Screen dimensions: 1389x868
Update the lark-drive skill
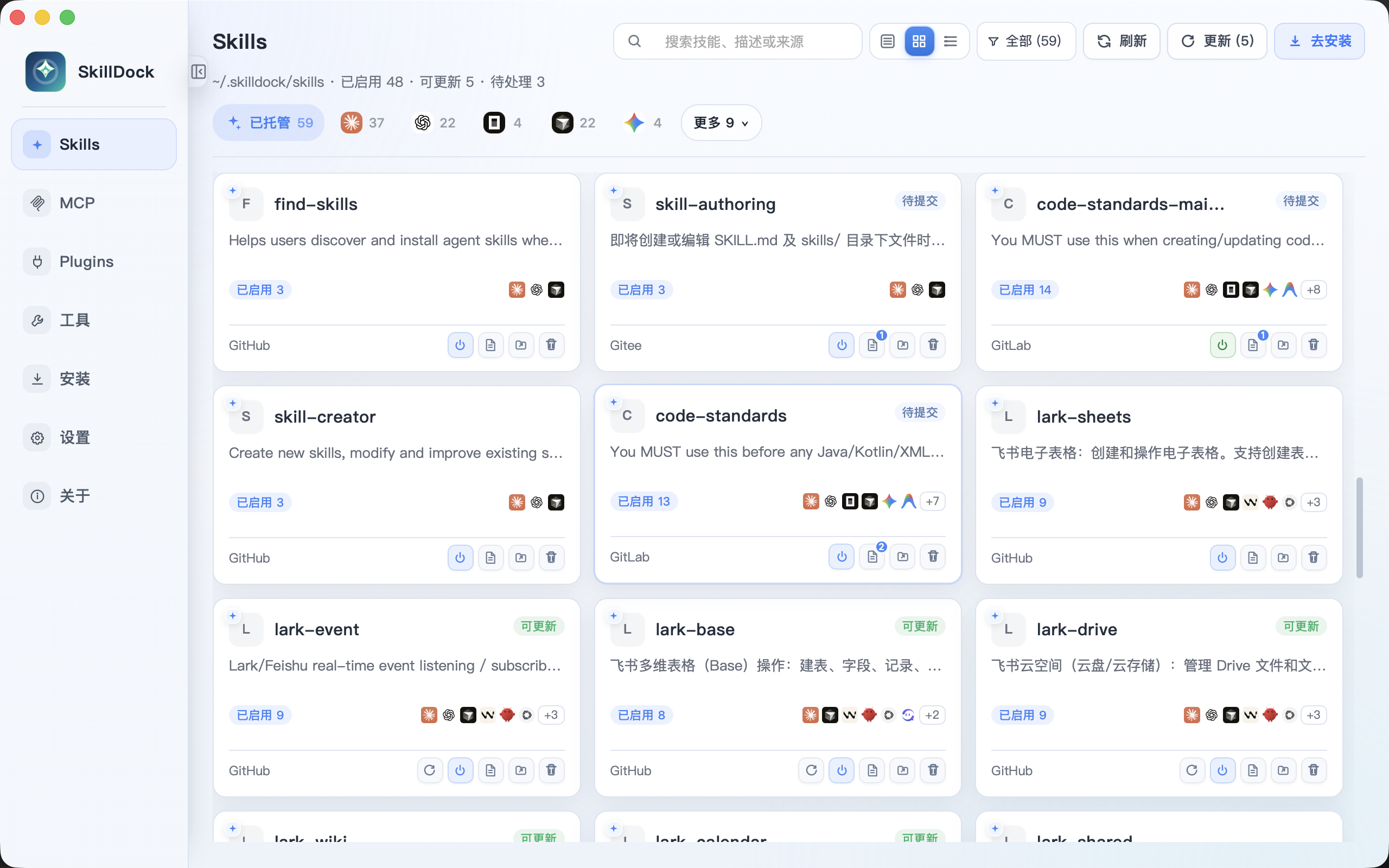[x=1192, y=770]
